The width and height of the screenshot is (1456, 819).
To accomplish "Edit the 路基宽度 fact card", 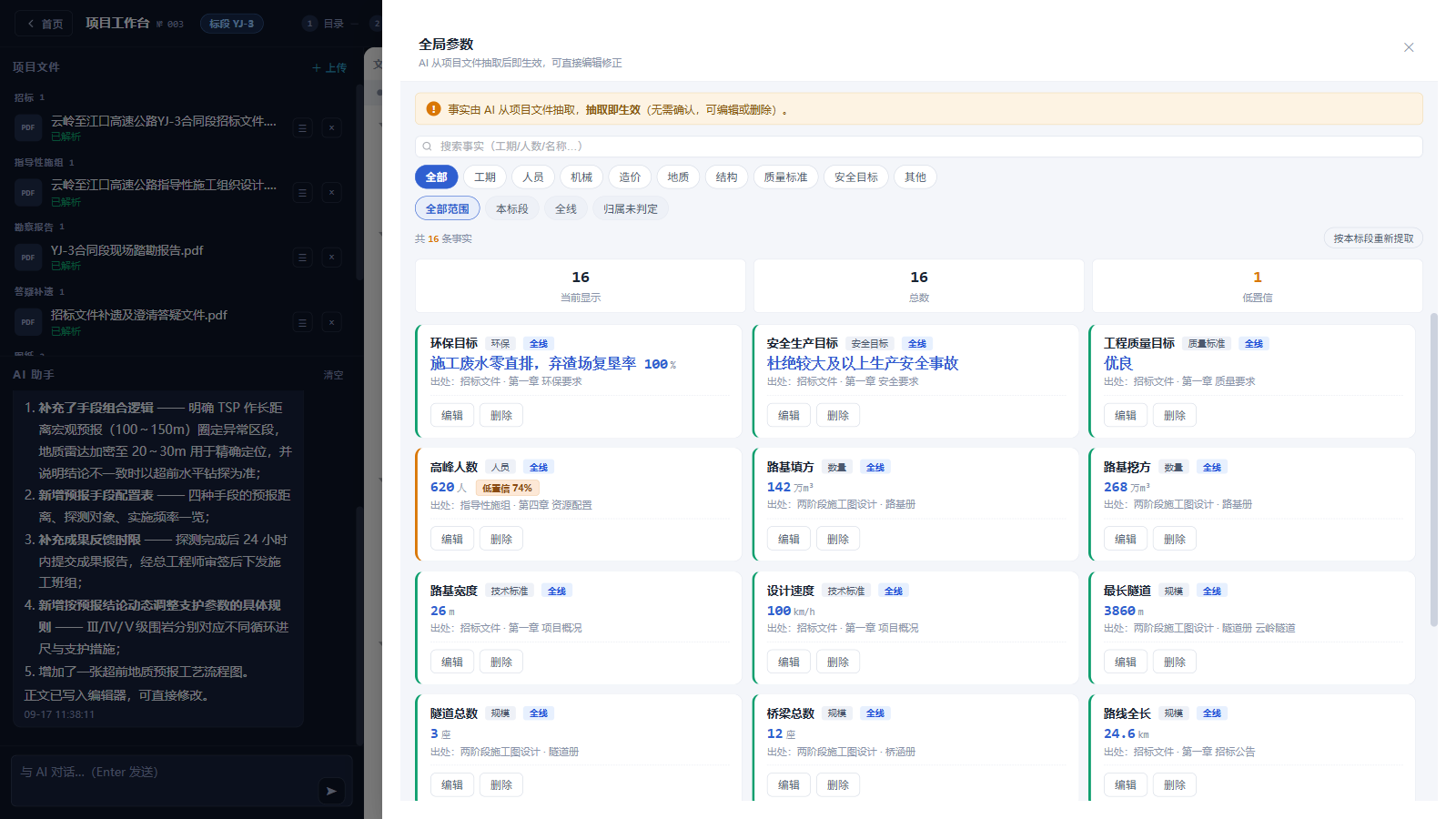I will [x=452, y=662].
